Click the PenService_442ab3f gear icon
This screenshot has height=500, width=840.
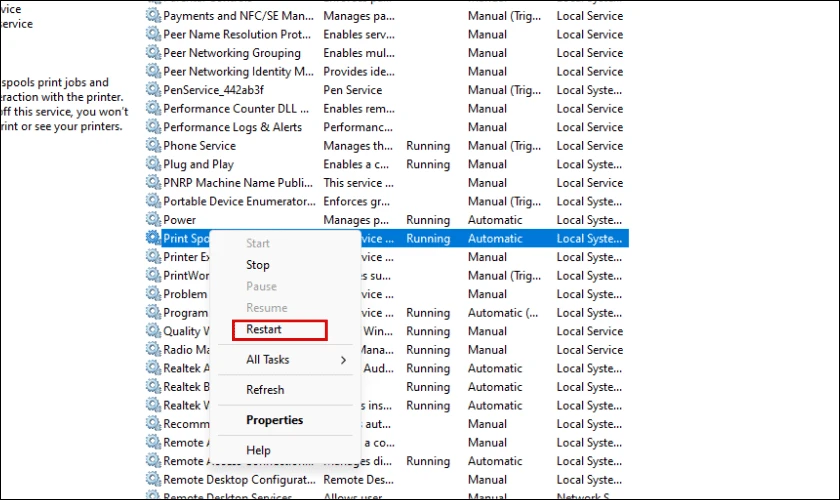153,90
